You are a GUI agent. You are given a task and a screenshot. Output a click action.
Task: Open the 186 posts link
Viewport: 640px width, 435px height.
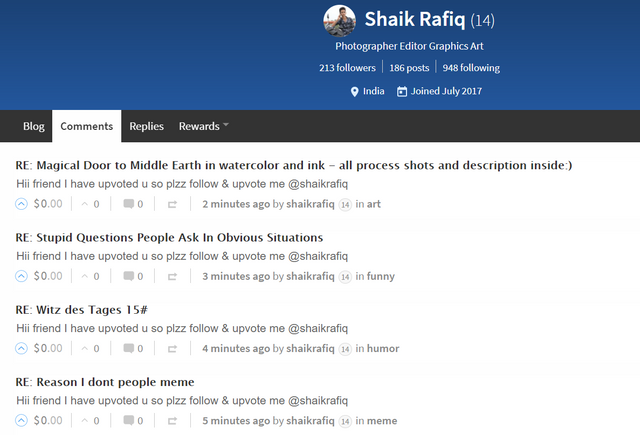(410, 68)
